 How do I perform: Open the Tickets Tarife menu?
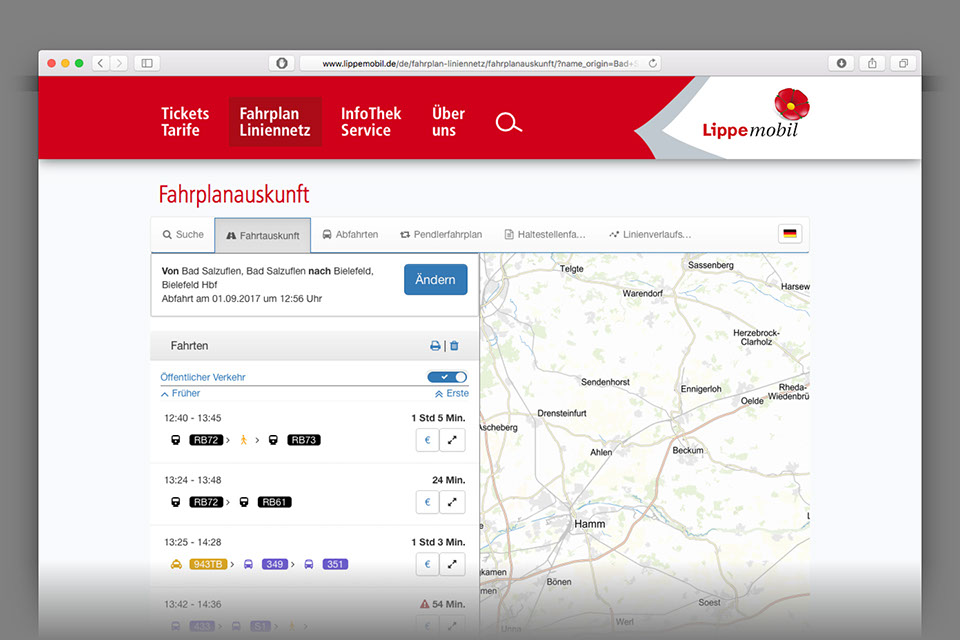point(185,122)
